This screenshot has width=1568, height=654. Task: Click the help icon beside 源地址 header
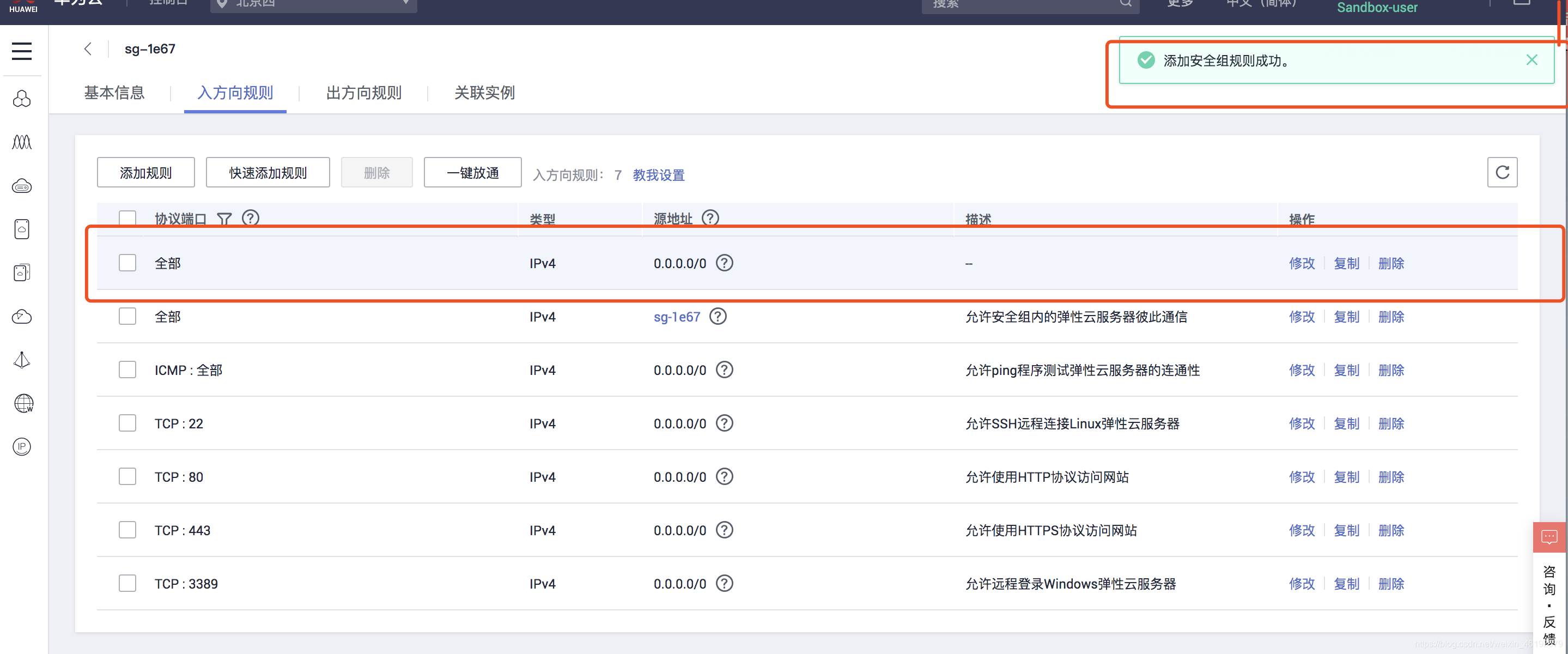point(710,217)
